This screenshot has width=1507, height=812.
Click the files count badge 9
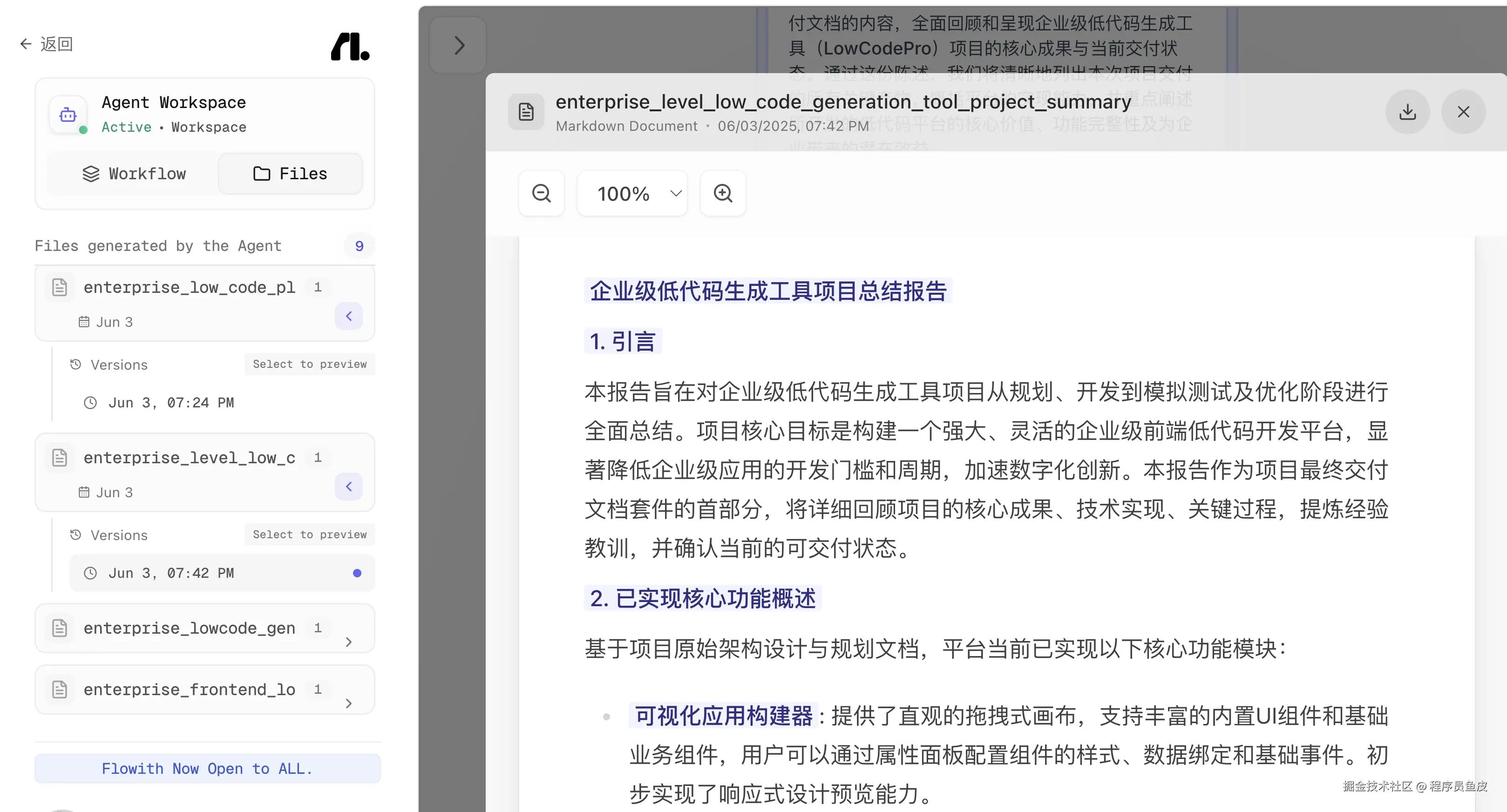point(359,246)
